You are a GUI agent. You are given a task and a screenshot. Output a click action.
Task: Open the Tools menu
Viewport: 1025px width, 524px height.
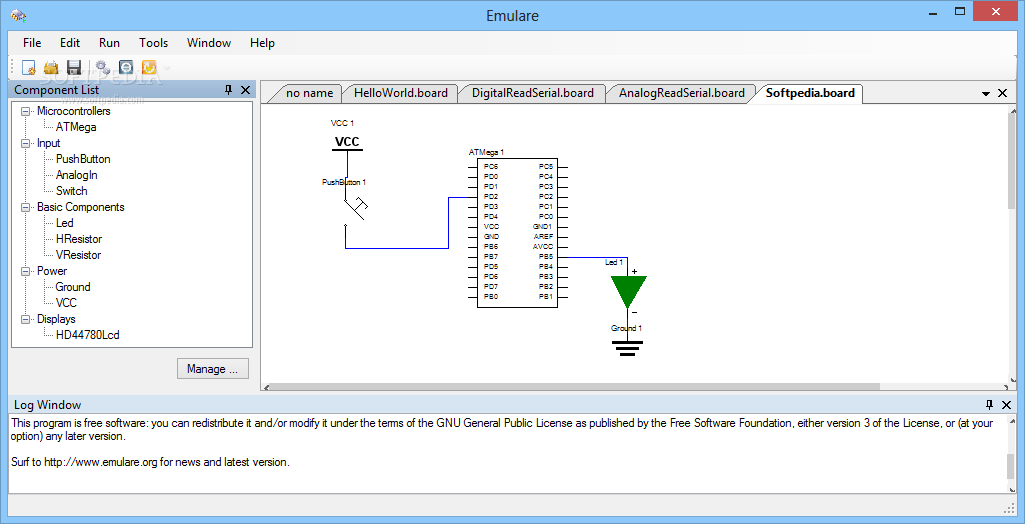point(154,42)
